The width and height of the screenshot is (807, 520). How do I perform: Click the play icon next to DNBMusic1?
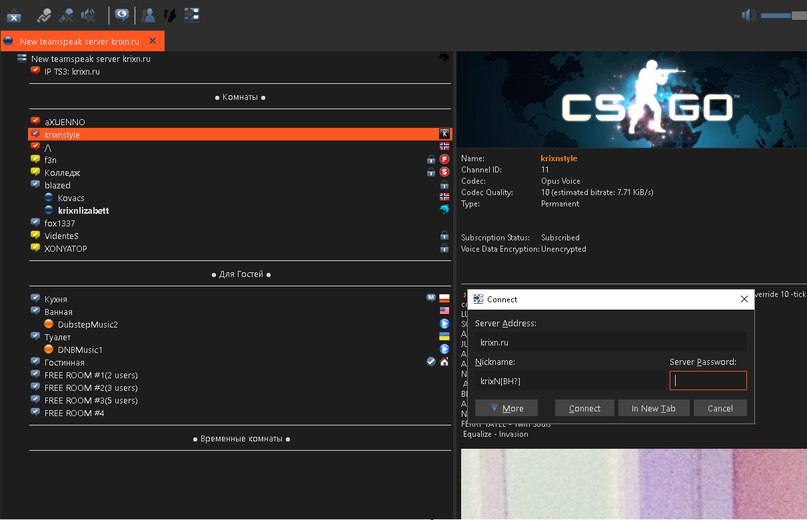pyautogui.click(x=445, y=349)
